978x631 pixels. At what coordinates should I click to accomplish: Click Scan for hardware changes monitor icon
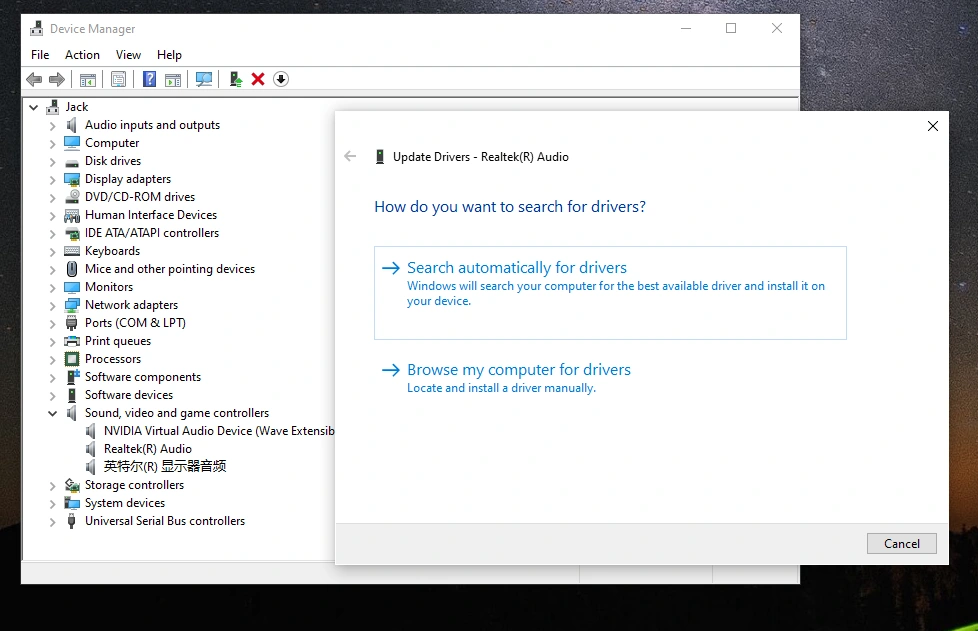(204, 79)
